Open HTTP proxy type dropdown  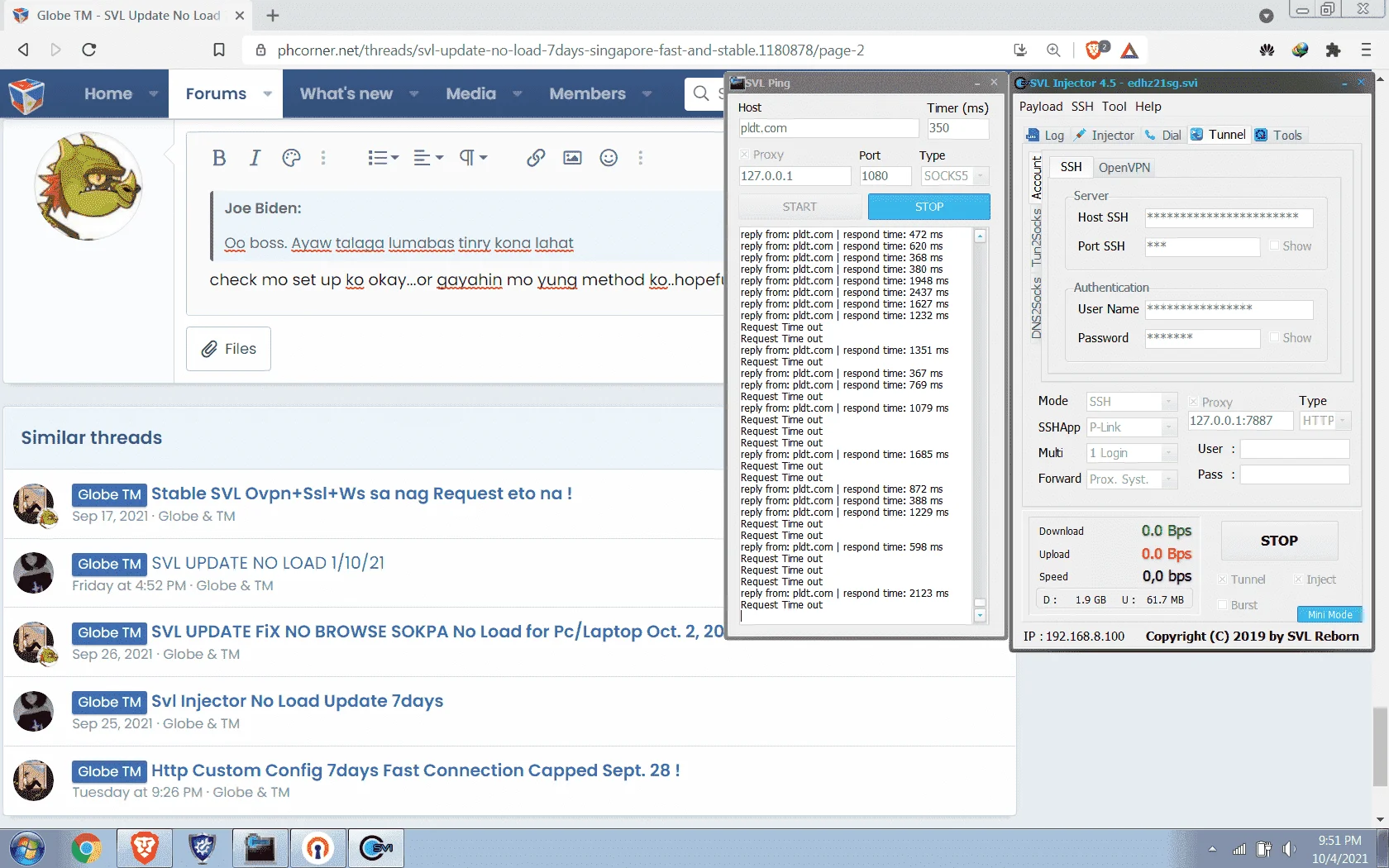pos(1325,421)
